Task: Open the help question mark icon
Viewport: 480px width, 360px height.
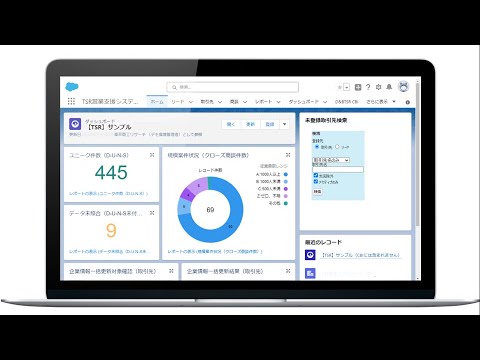Action: 368,87
